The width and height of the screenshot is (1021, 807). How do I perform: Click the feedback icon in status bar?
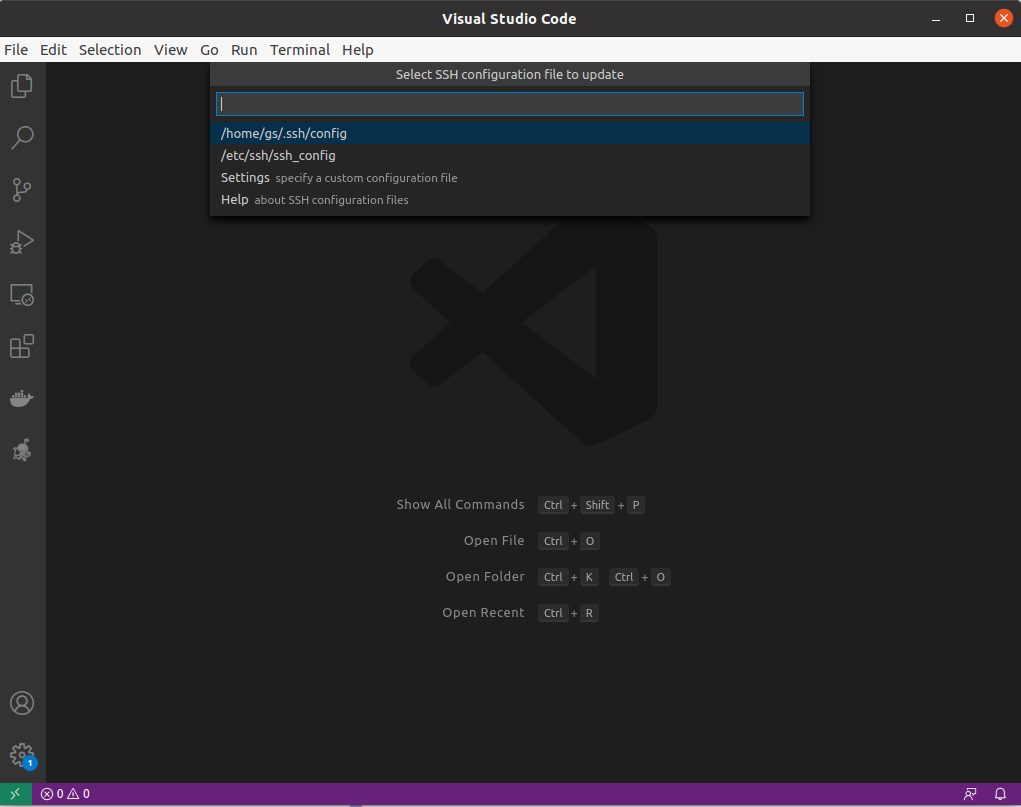970,794
